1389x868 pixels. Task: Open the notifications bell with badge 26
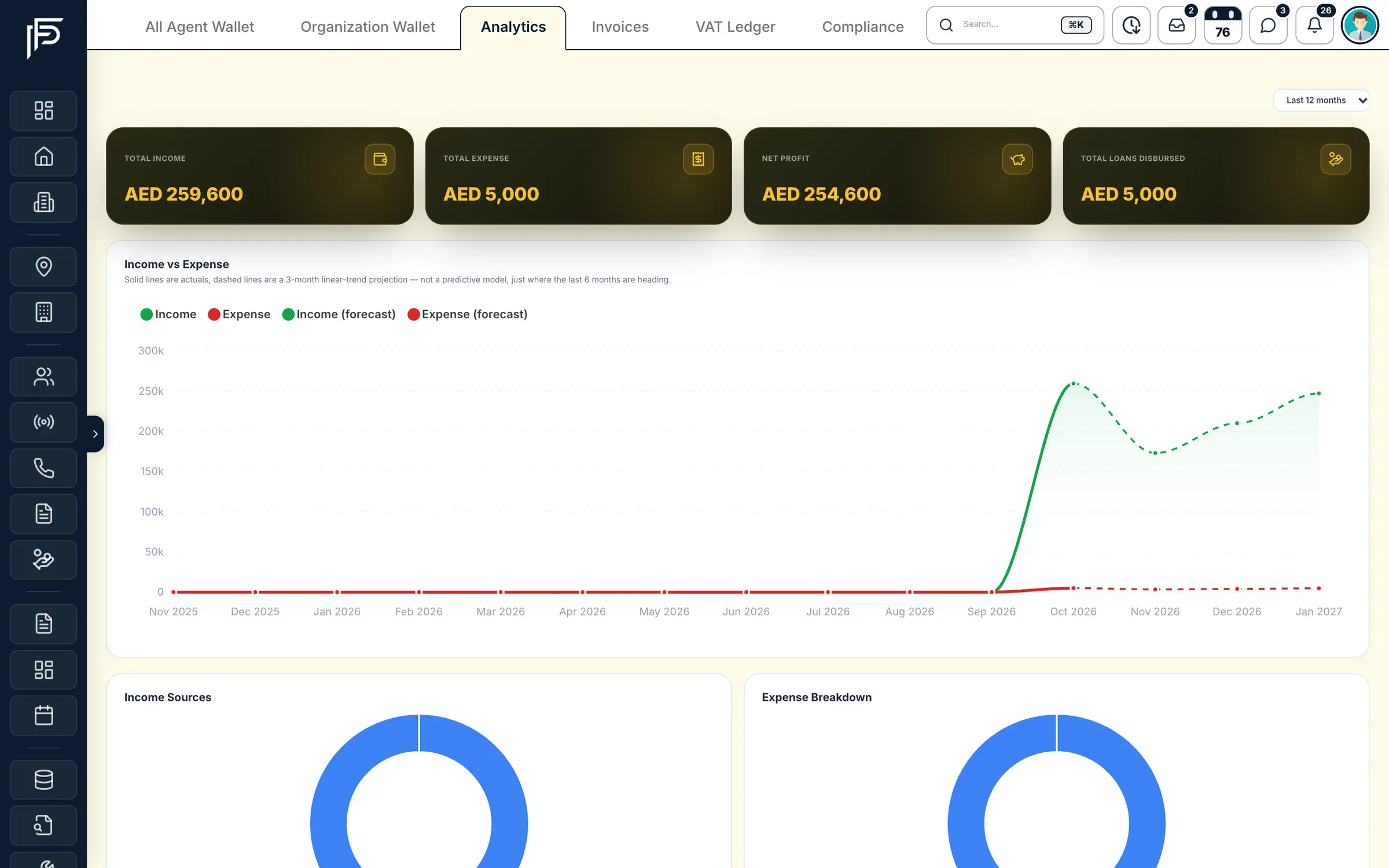pos(1314,25)
